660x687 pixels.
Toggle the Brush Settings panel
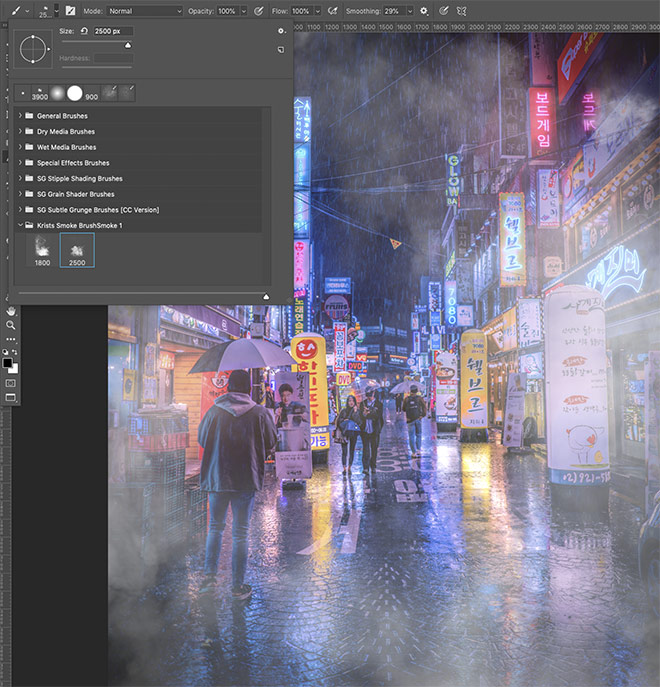click(x=70, y=11)
